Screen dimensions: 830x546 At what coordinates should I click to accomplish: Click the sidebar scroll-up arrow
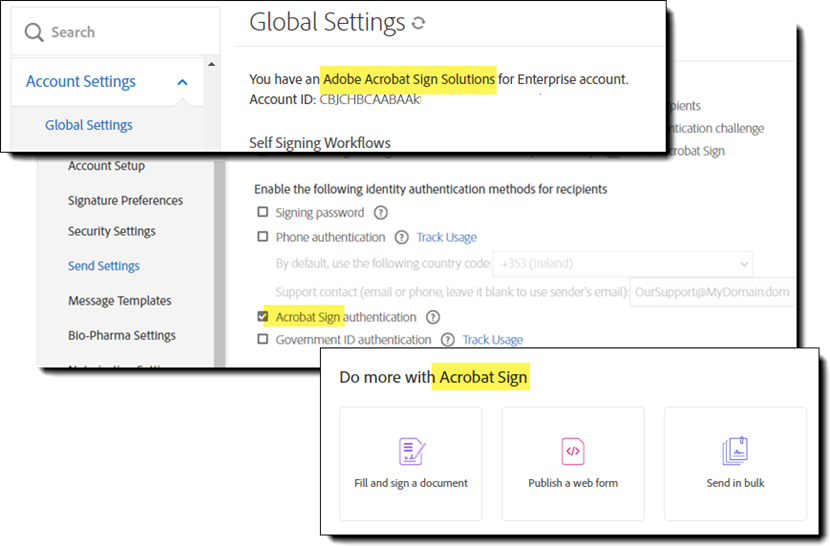tap(212, 64)
